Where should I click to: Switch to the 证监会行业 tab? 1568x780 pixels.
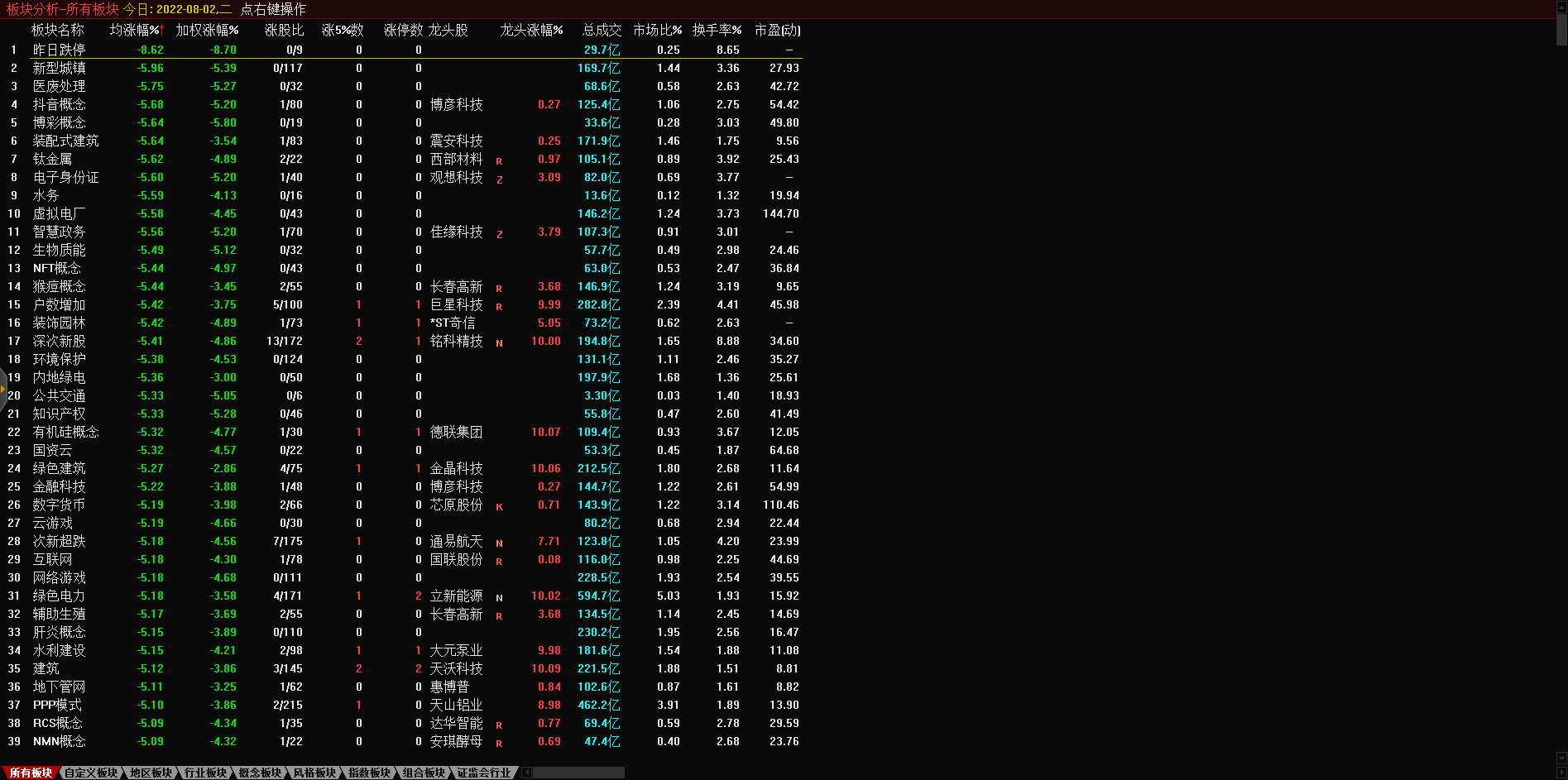[x=484, y=773]
